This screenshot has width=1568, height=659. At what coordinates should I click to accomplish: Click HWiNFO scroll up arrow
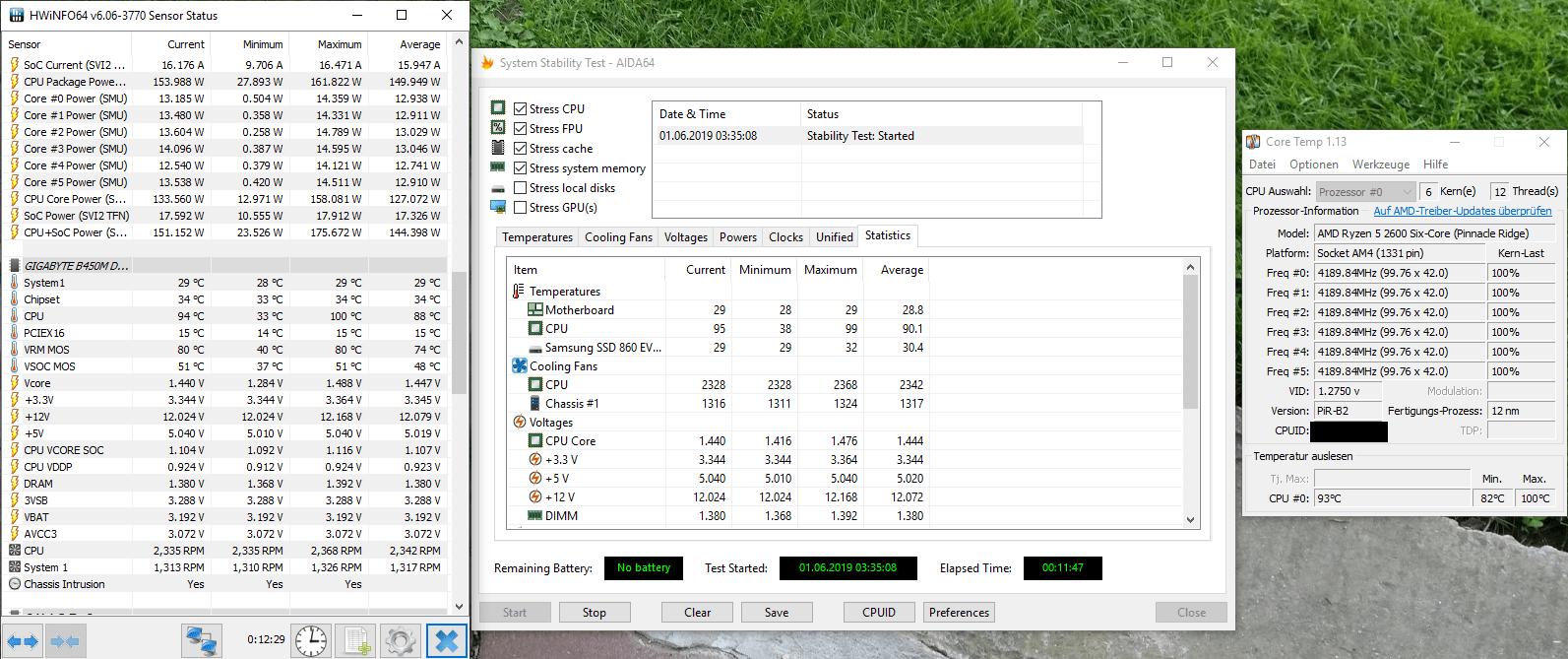pyautogui.click(x=459, y=42)
